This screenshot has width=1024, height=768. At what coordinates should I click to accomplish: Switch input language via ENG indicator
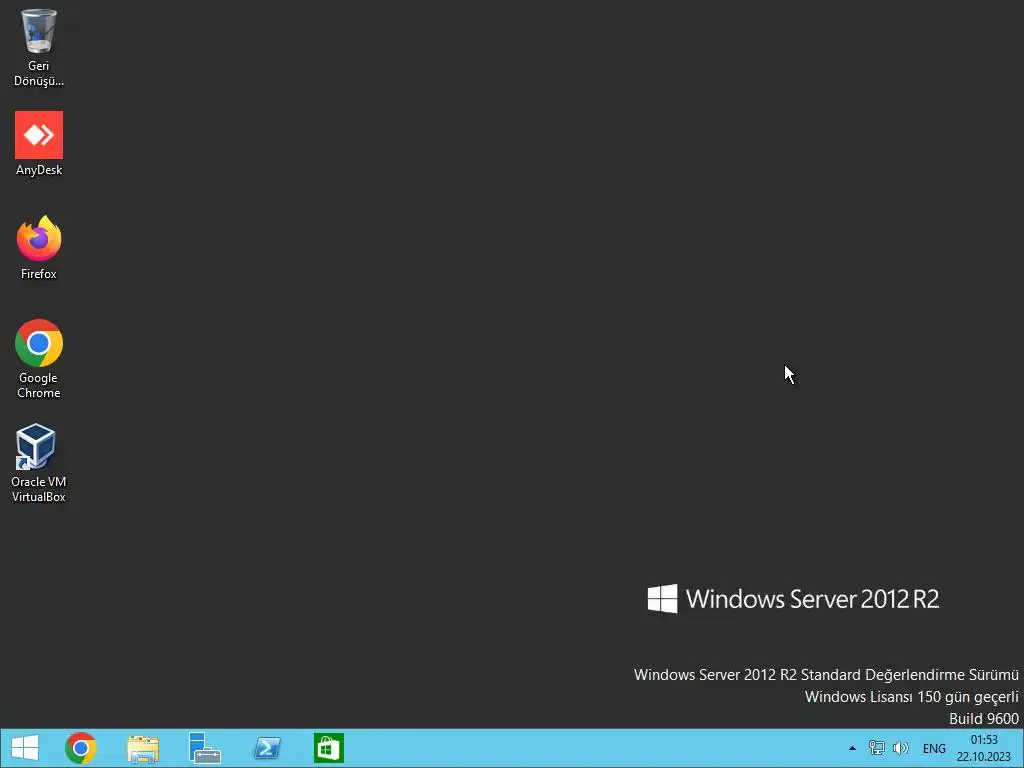(x=934, y=748)
